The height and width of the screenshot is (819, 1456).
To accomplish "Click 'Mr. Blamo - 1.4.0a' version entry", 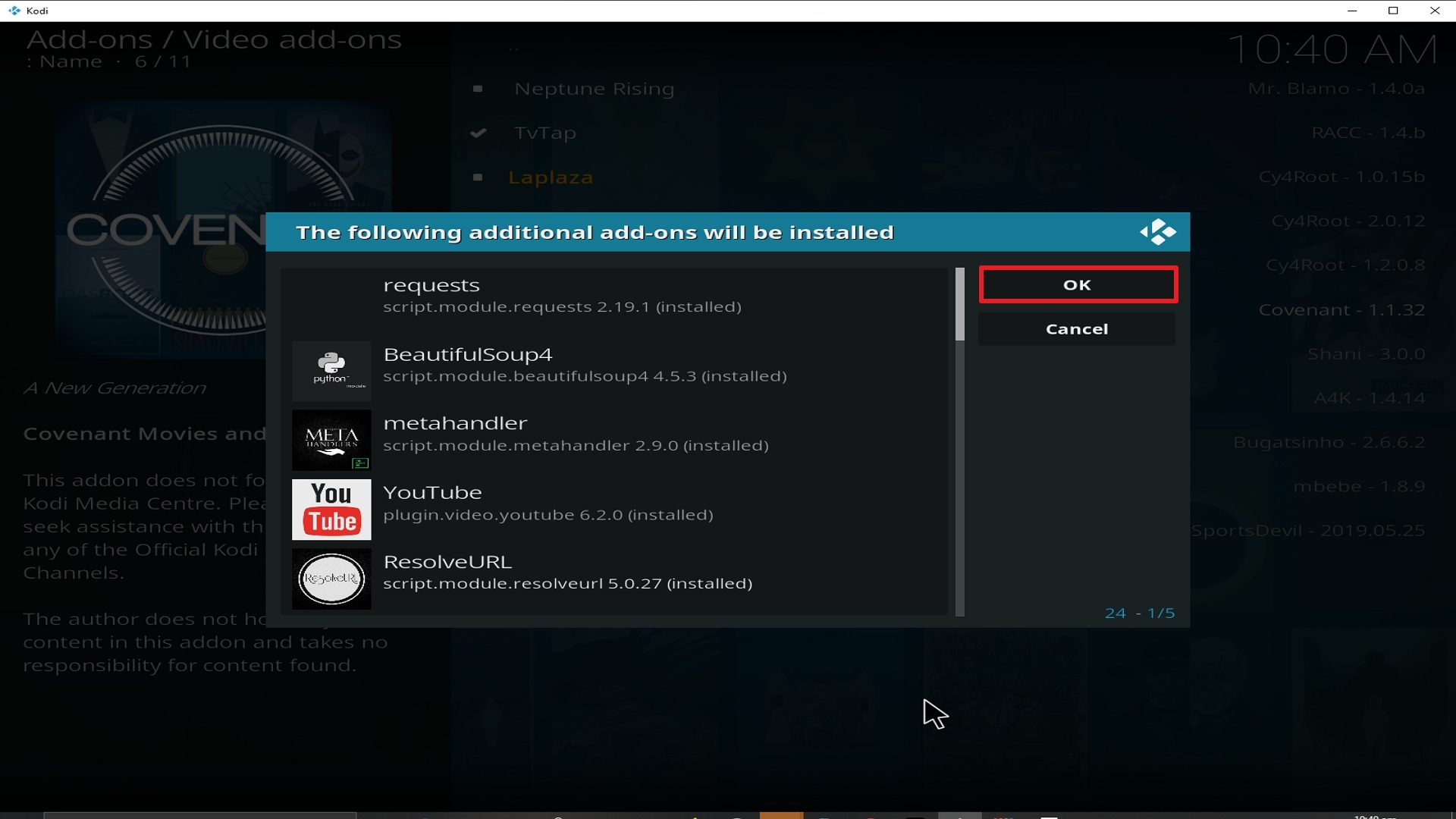I will click(x=1336, y=89).
